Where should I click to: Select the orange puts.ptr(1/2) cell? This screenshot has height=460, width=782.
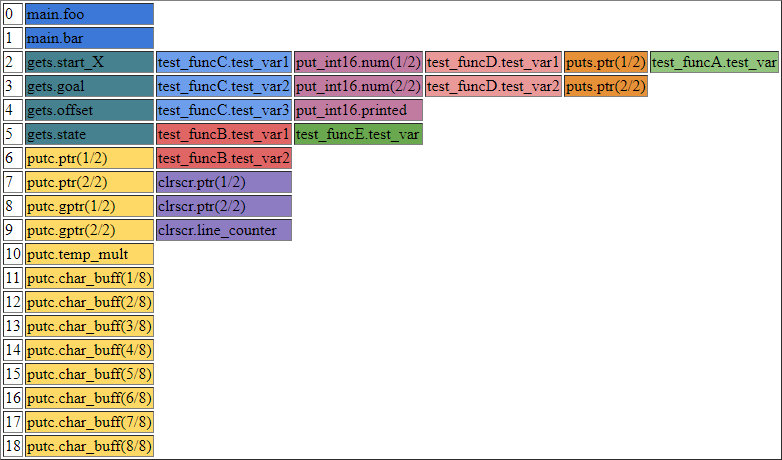pos(606,62)
